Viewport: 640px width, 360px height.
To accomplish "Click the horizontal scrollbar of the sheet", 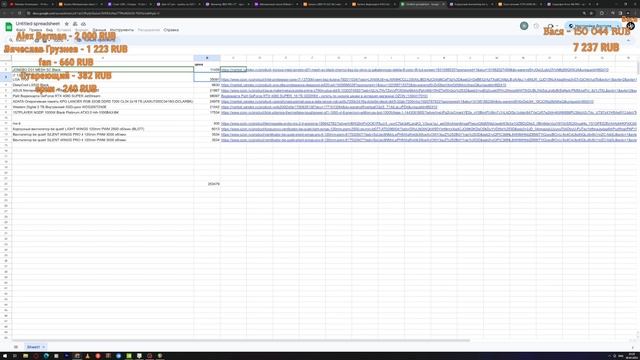I will [x=241, y=340].
